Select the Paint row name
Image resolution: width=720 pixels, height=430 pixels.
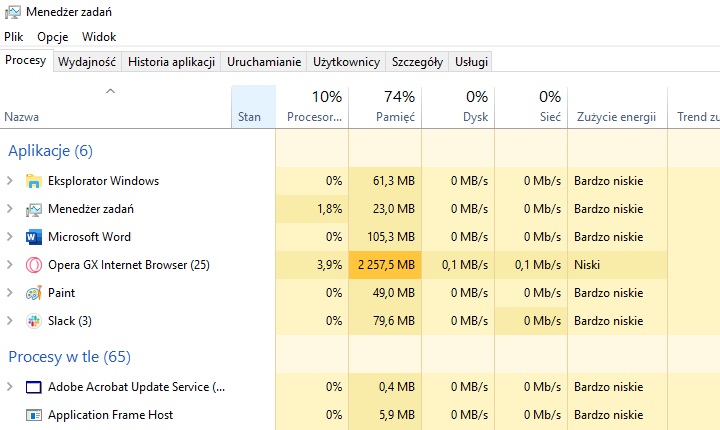coord(62,293)
